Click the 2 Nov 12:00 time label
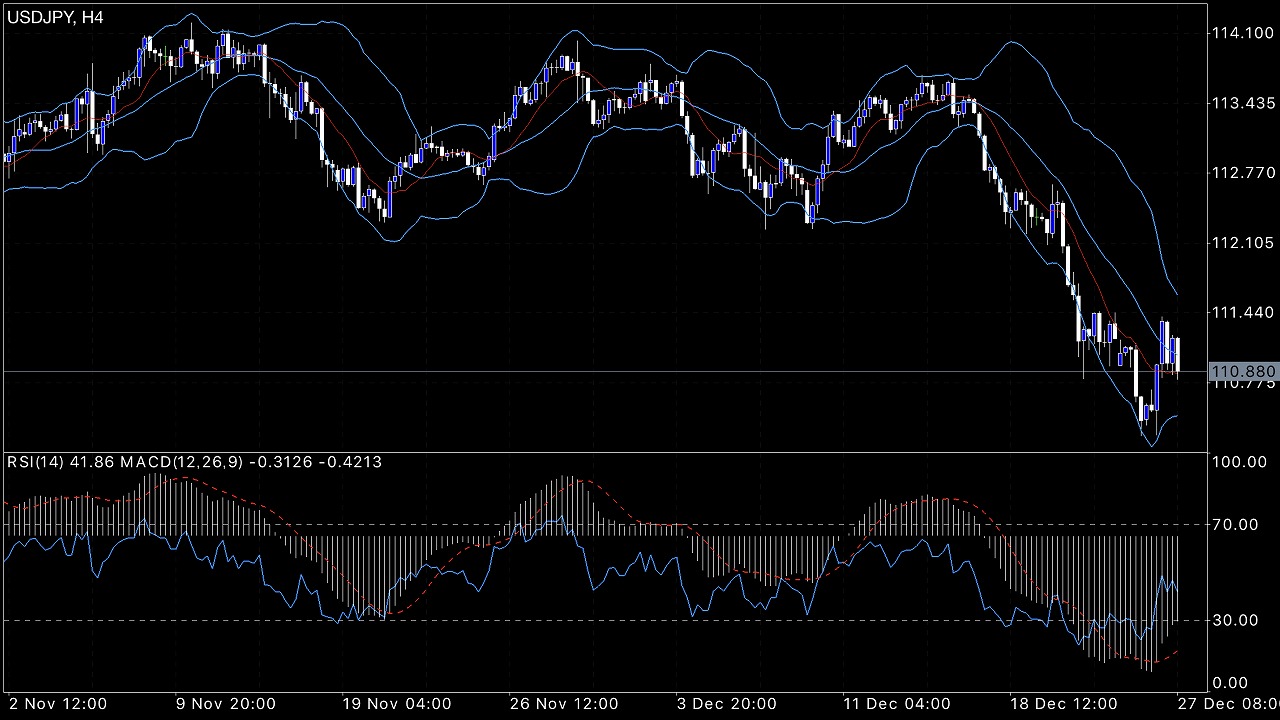The image size is (1280, 720). click(58, 703)
